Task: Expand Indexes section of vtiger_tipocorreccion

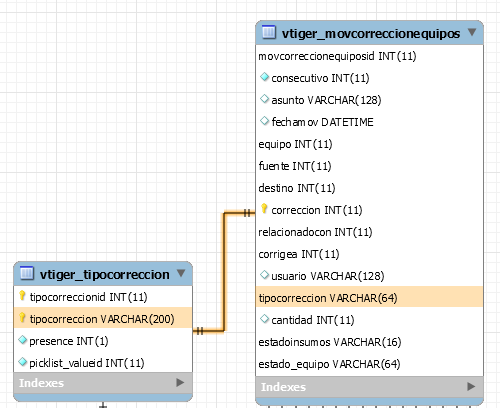Action: click(180, 382)
